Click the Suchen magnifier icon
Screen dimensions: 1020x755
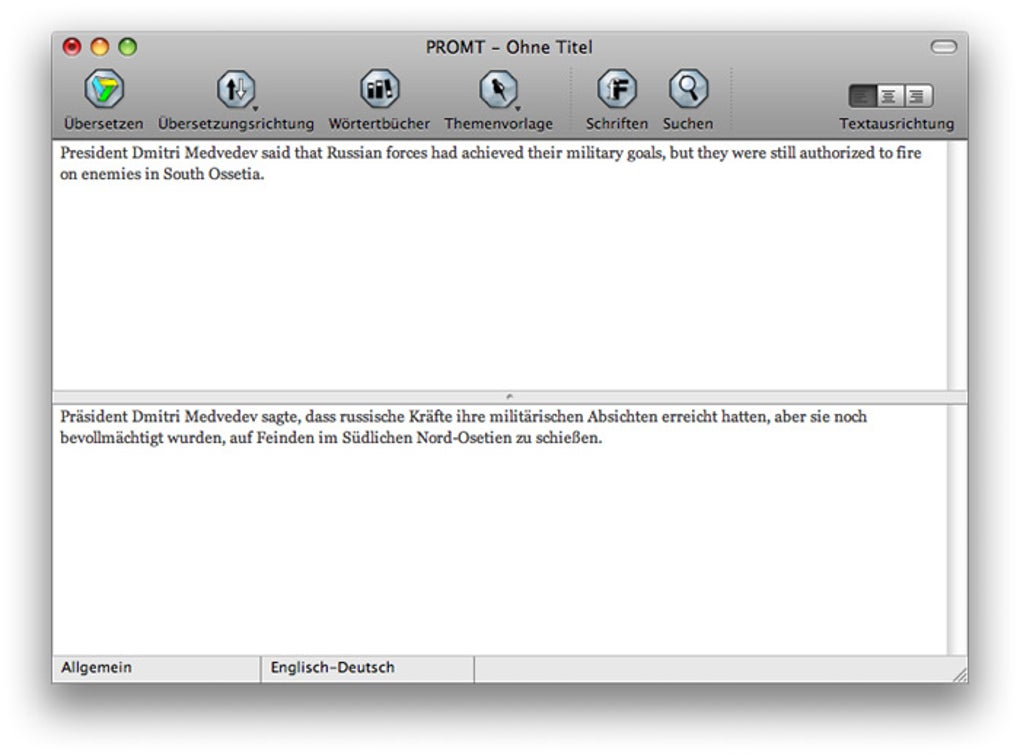point(688,88)
